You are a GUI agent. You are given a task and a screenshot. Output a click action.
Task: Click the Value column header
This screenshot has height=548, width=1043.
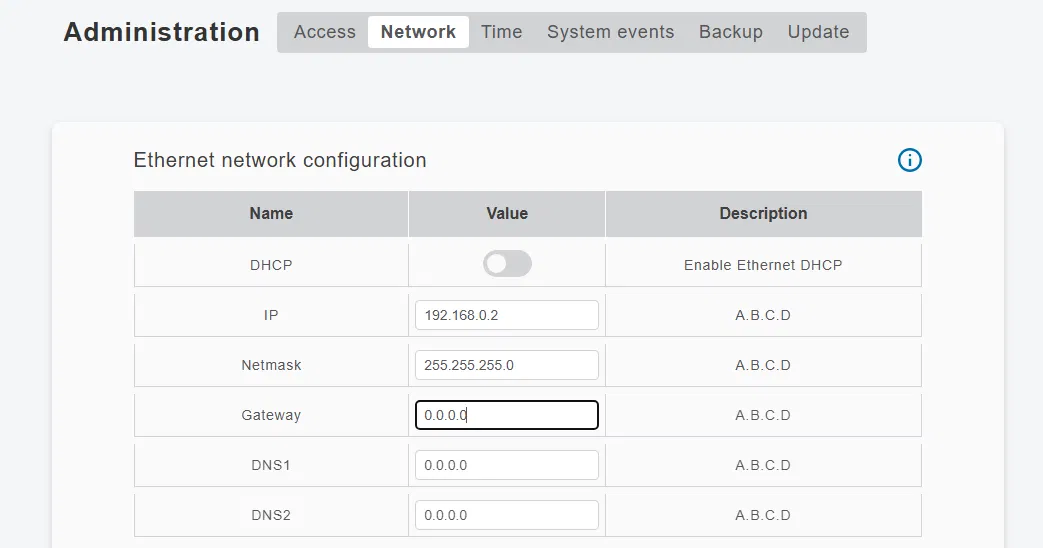pos(507,213)
